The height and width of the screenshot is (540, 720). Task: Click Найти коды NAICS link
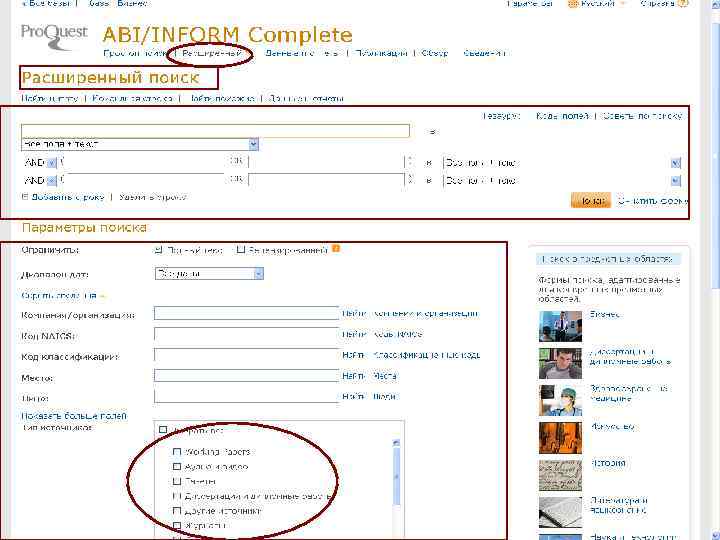[382, 334]
